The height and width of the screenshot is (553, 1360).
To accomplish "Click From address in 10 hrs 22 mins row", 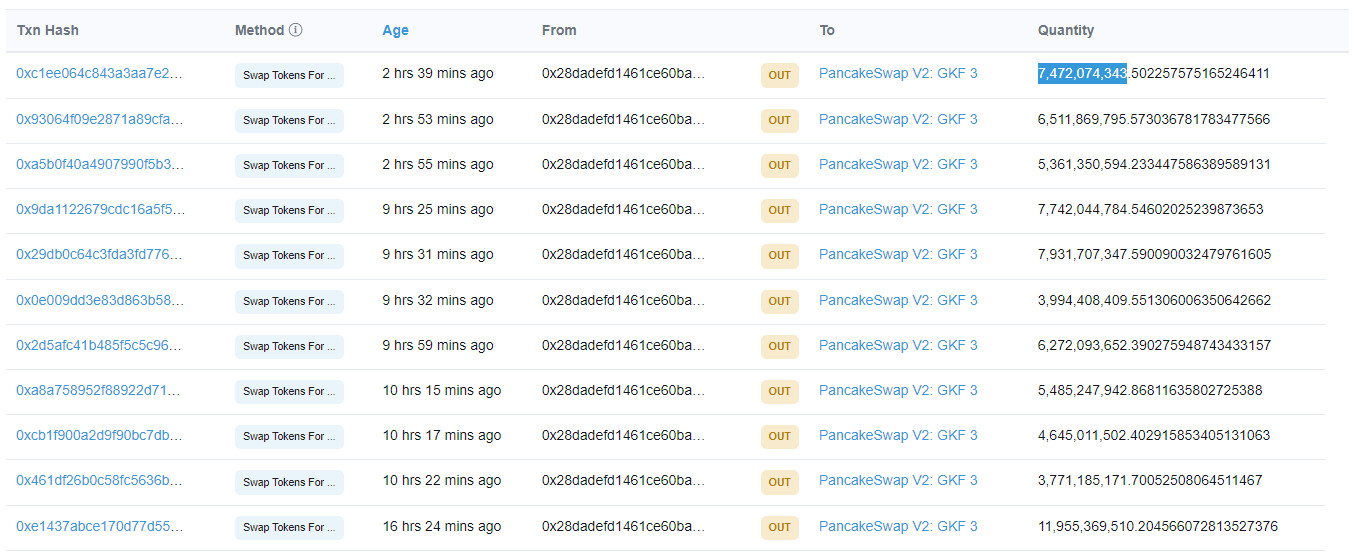I will (623, 481).
